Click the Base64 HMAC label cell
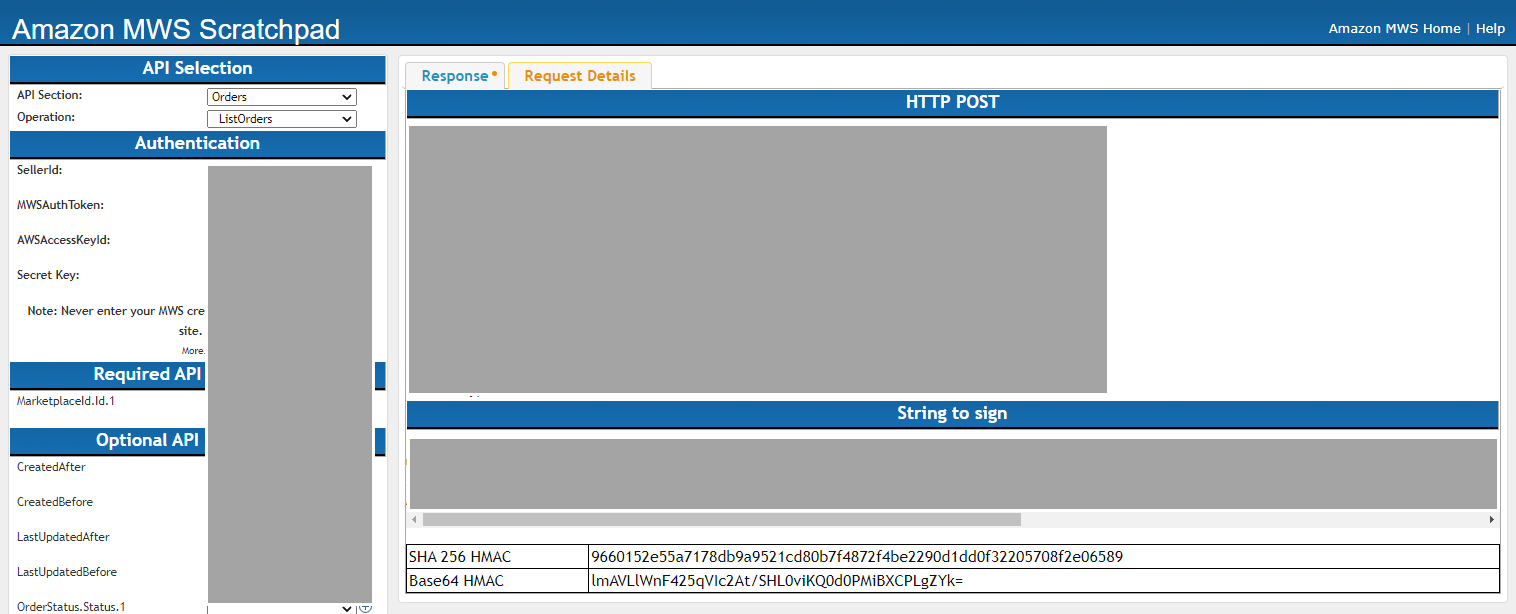The width and height of the screenshot is (1516, 614). (x=497, y=581)
